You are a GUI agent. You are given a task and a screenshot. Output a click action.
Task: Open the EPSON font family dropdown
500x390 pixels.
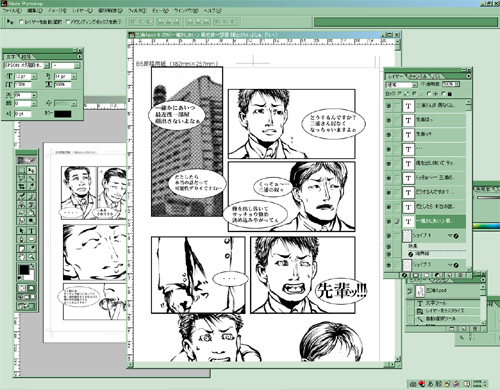click(x=47, y=66)
